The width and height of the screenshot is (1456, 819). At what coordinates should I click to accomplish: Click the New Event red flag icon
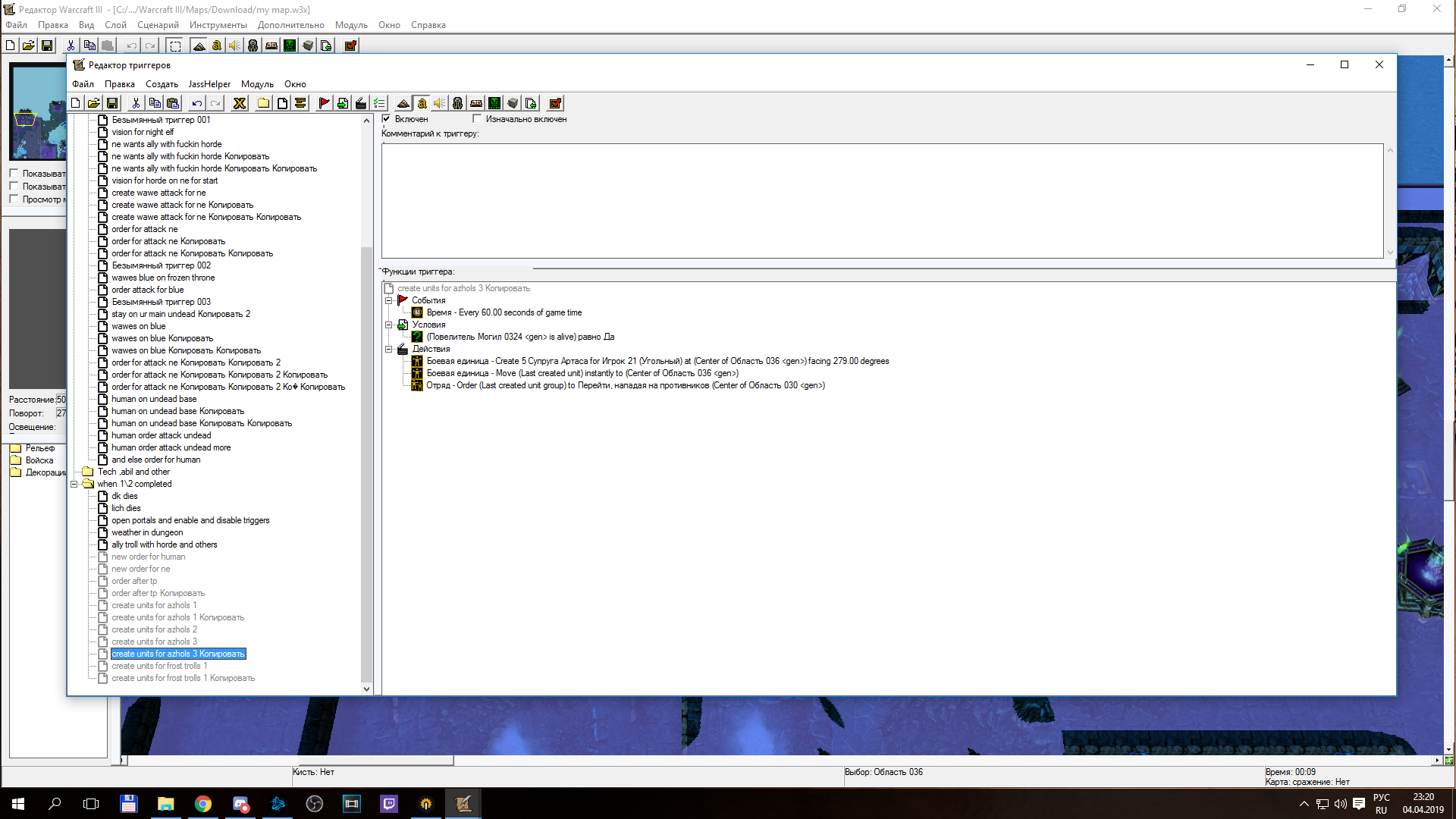click(324, 103)
